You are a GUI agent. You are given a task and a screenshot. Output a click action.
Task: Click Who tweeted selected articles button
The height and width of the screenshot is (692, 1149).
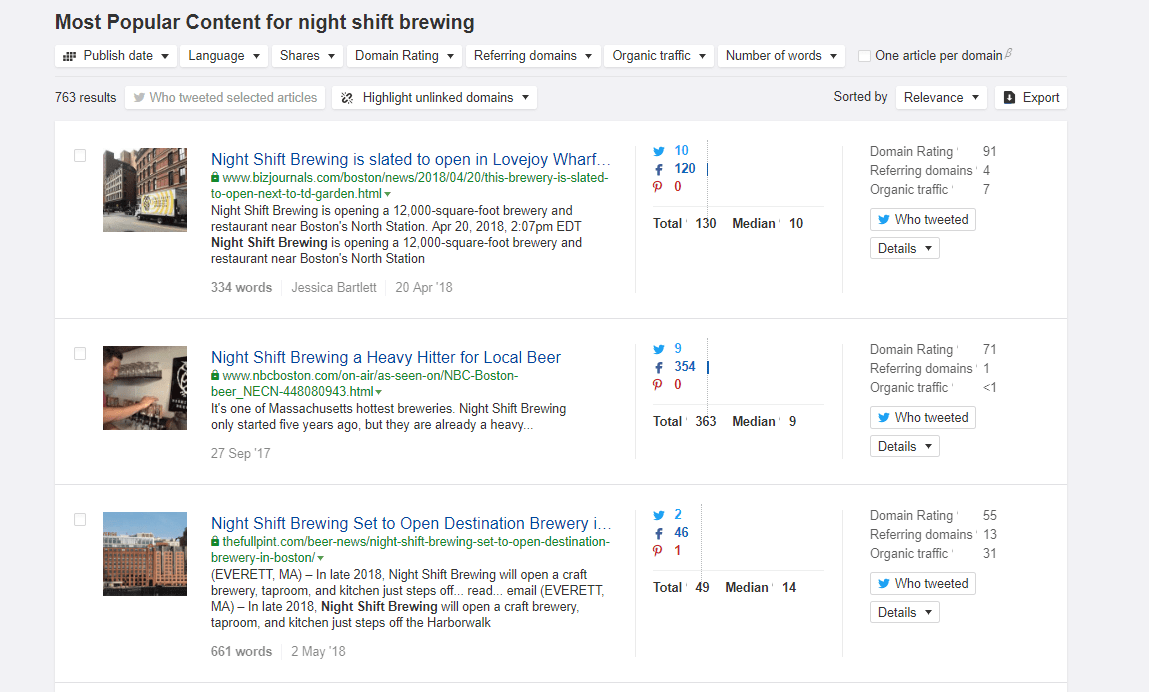[x=226, y=97]
